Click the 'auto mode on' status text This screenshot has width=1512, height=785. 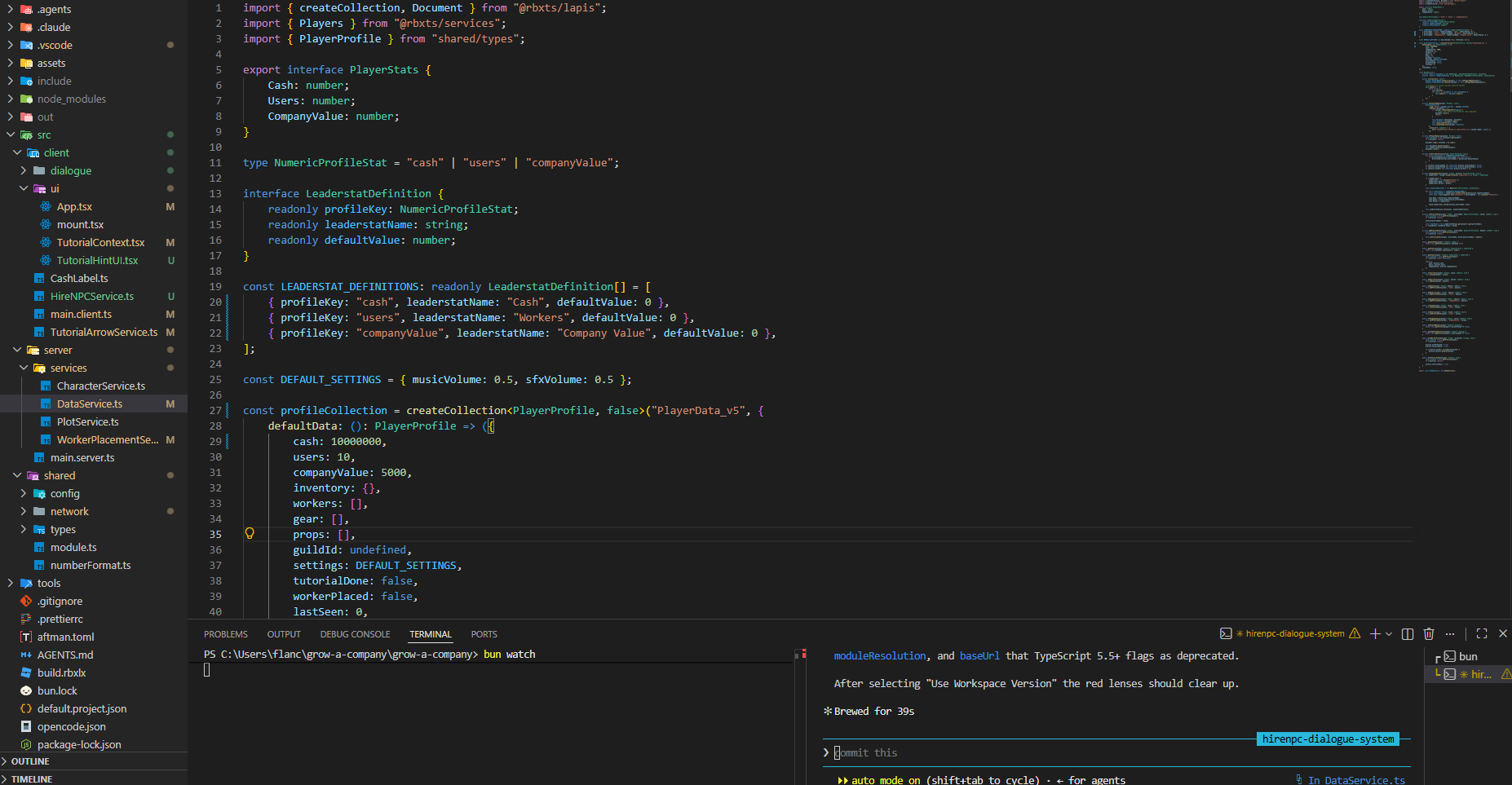pos(886,780)
